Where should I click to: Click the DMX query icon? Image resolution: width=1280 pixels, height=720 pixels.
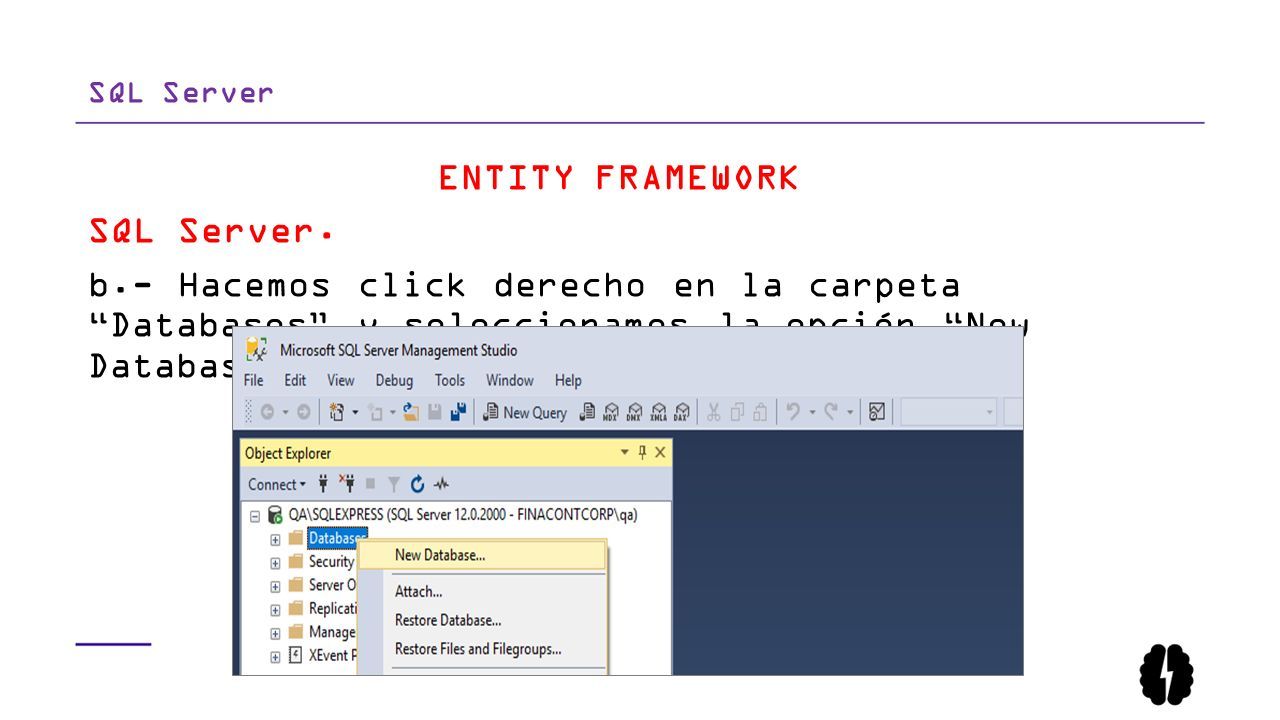[x=634, y=412]
